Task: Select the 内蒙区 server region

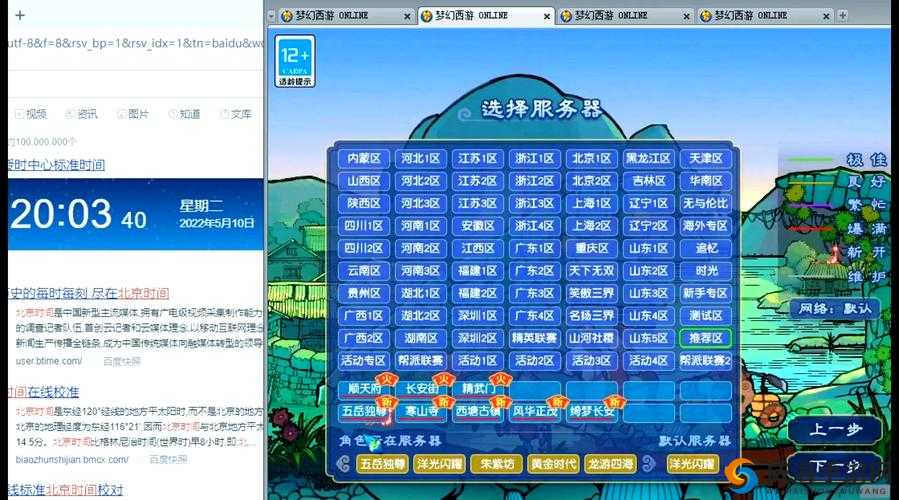Action: 363,158
